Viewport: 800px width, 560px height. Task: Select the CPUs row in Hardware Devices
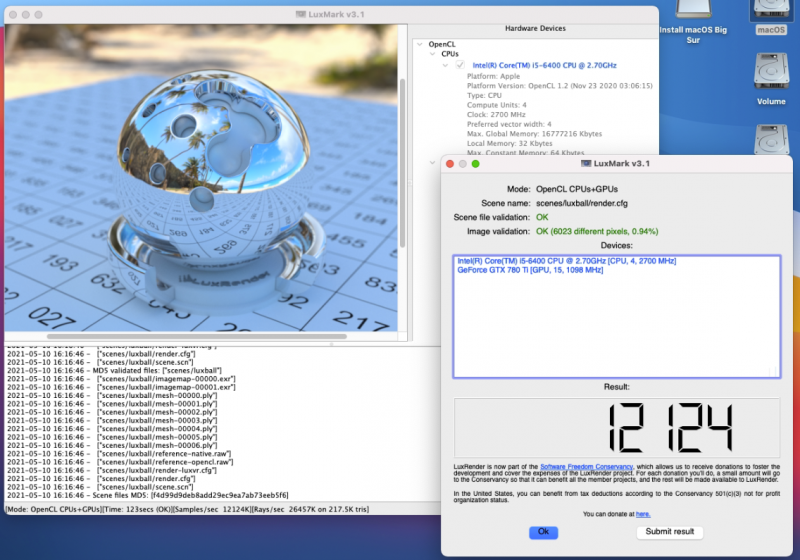450,54
